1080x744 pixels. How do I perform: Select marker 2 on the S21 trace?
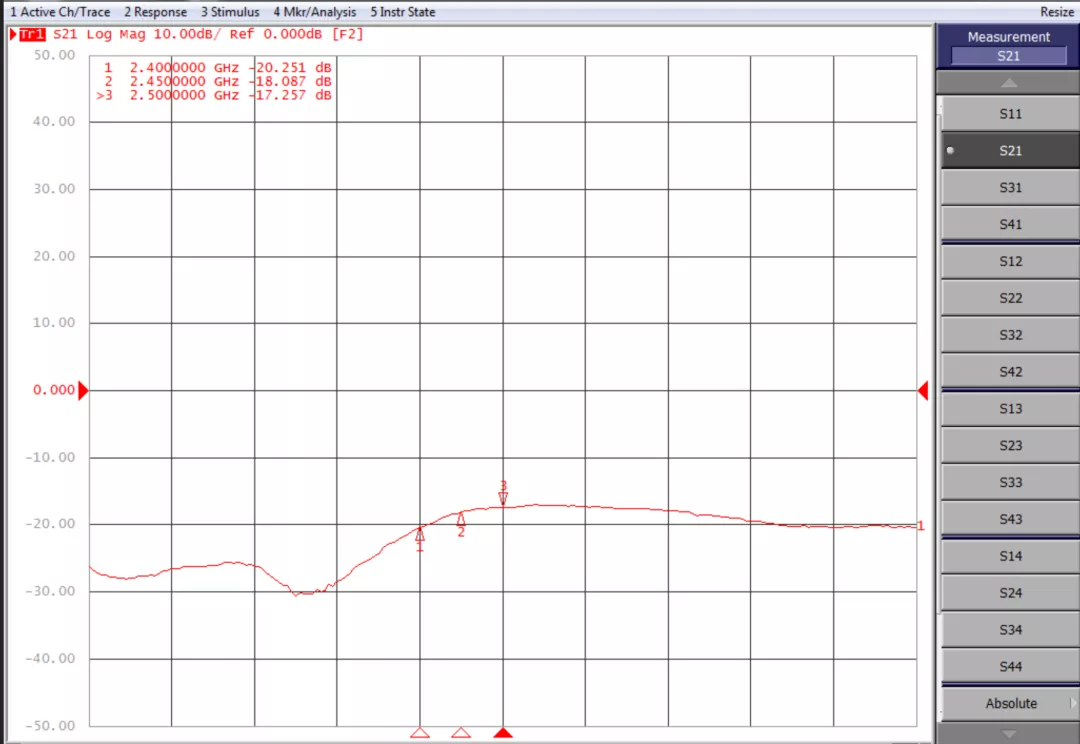click(x=461, y=520)
